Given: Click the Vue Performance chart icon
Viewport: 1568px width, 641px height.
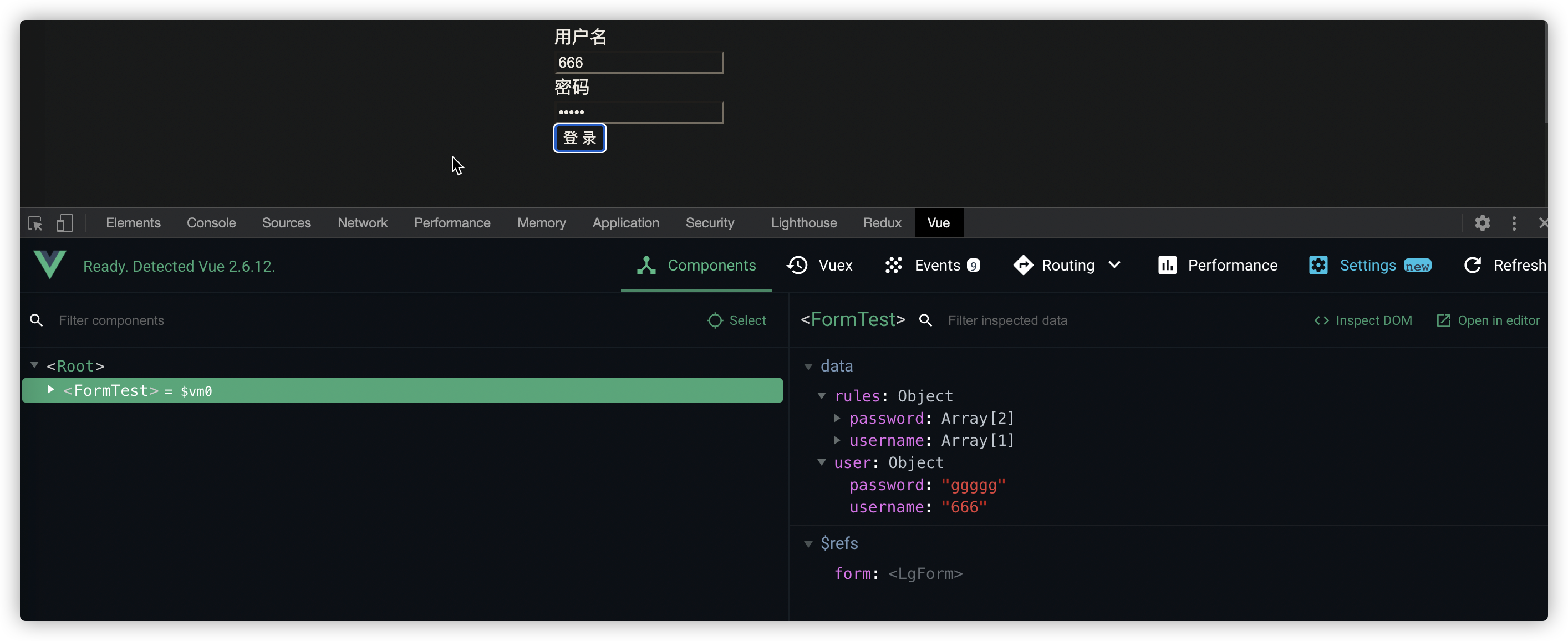Looking at the screenshot, I should coord(1167,266).
